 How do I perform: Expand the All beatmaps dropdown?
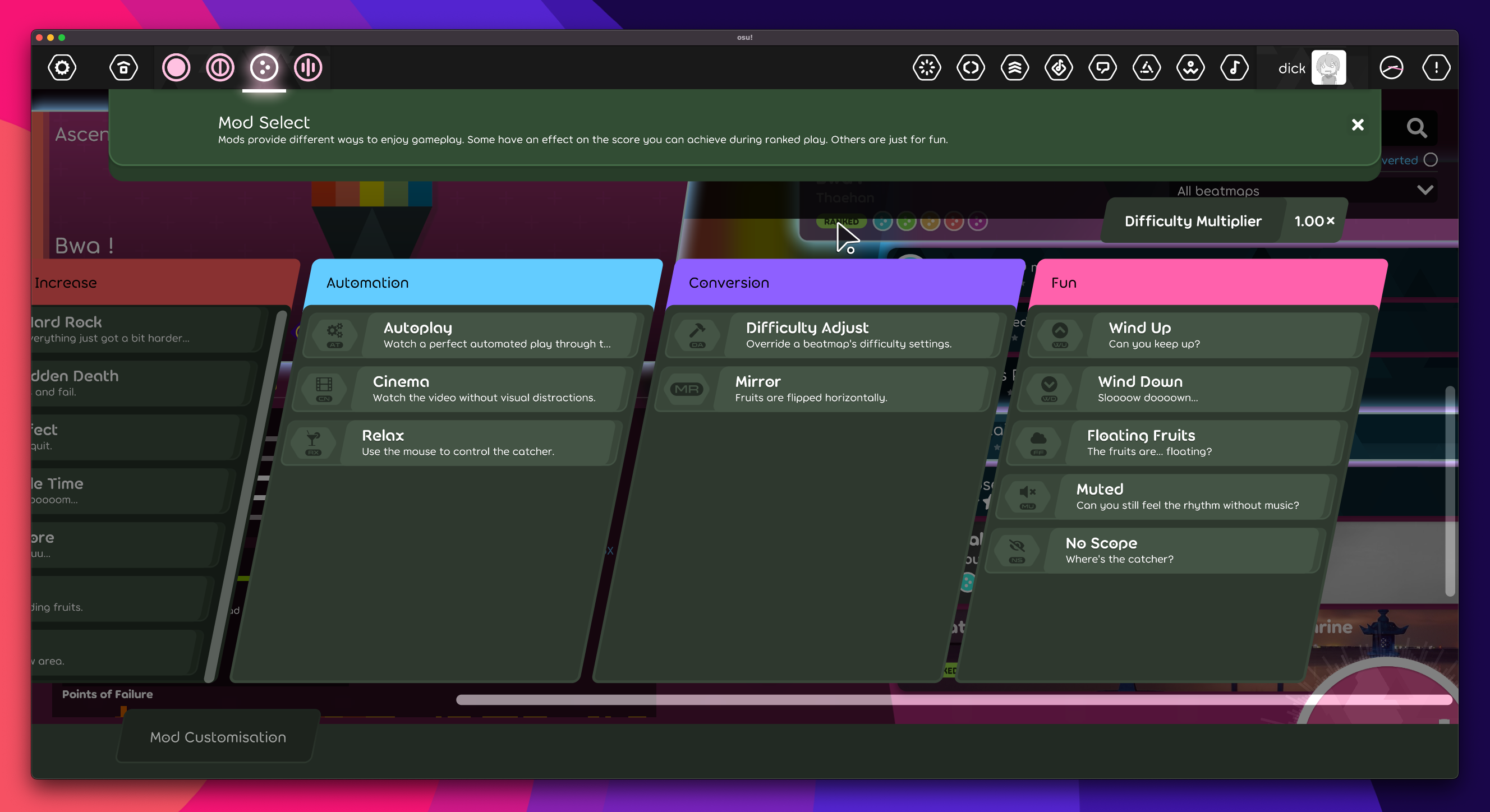(1217, 191)
